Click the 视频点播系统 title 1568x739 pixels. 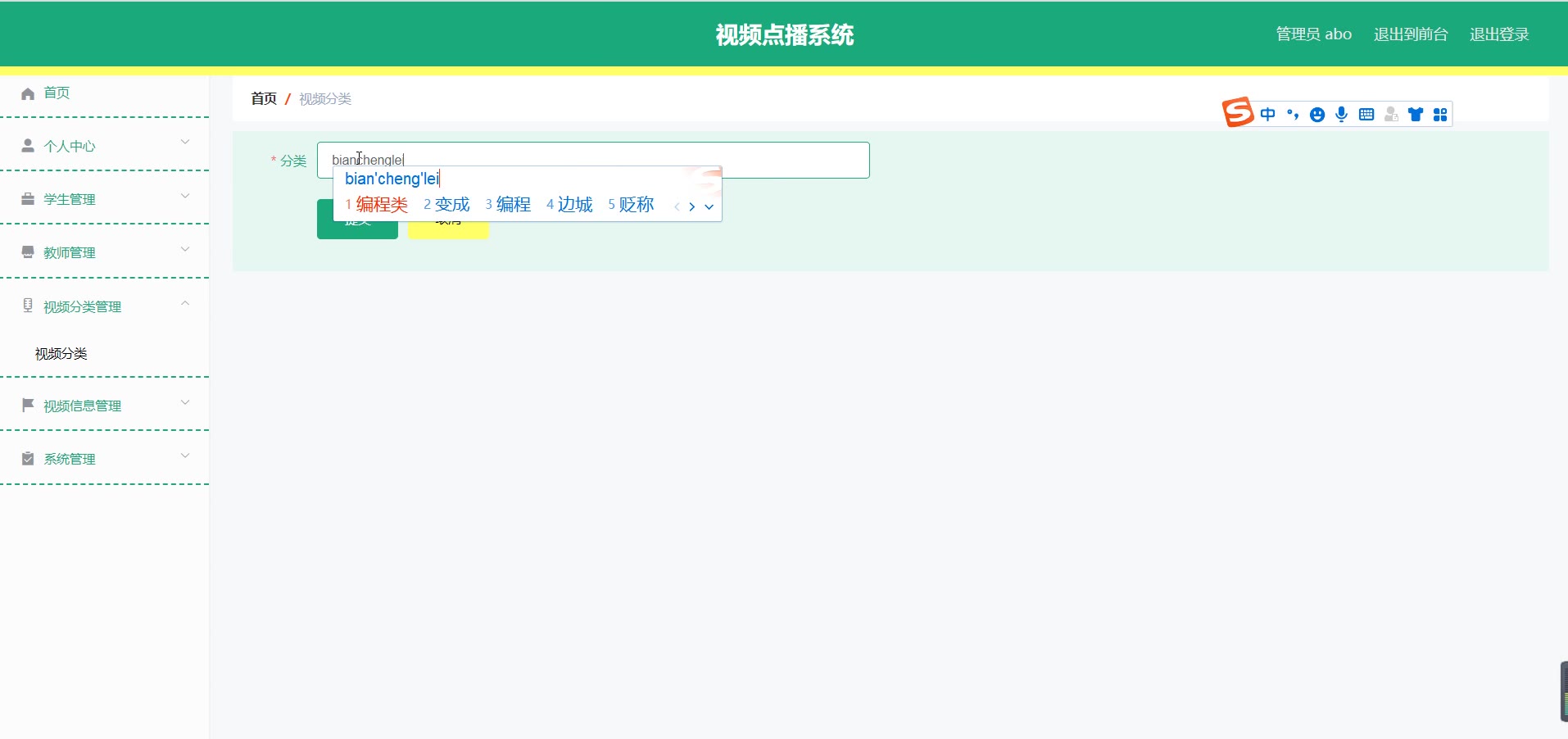click(784, 34)
